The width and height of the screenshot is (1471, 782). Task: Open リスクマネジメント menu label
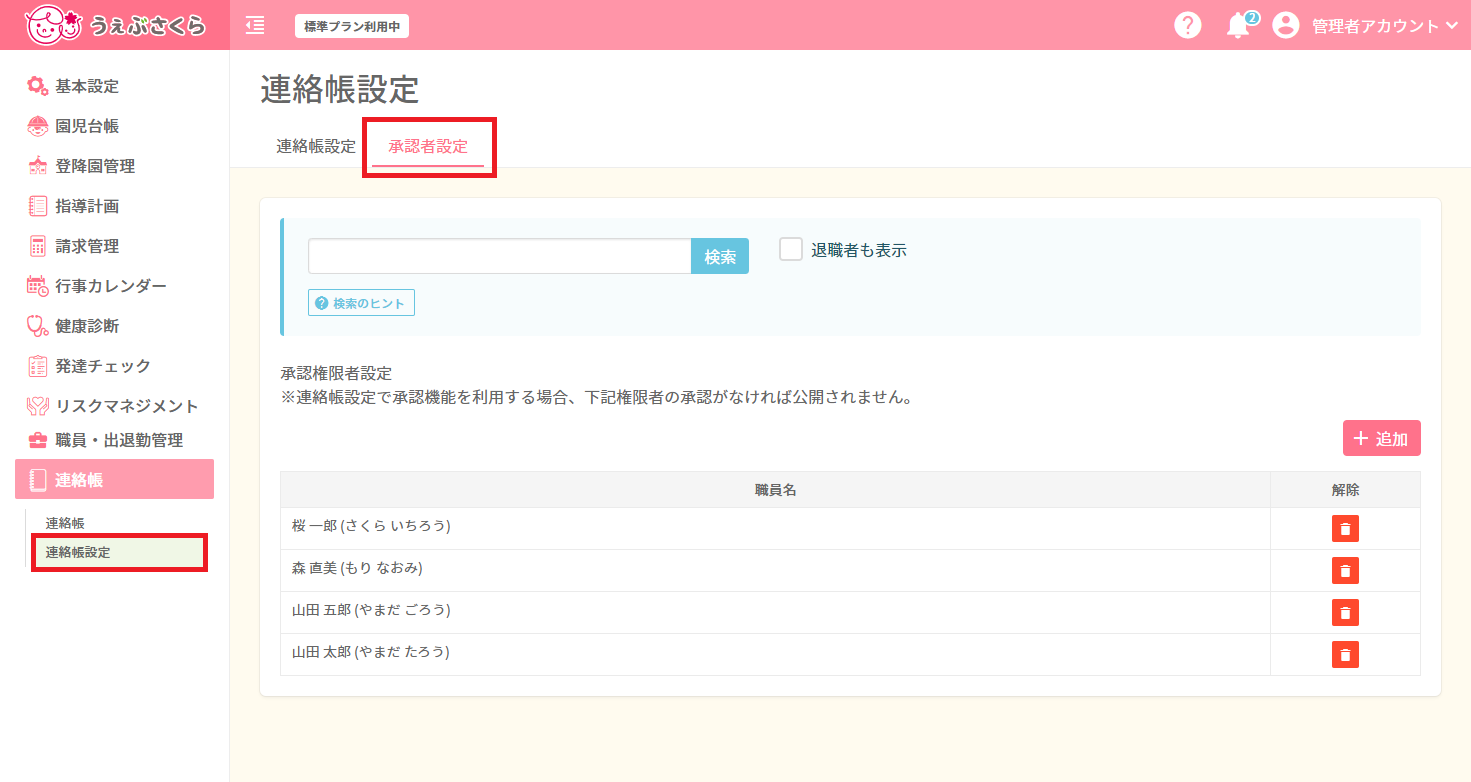point(127,406)
